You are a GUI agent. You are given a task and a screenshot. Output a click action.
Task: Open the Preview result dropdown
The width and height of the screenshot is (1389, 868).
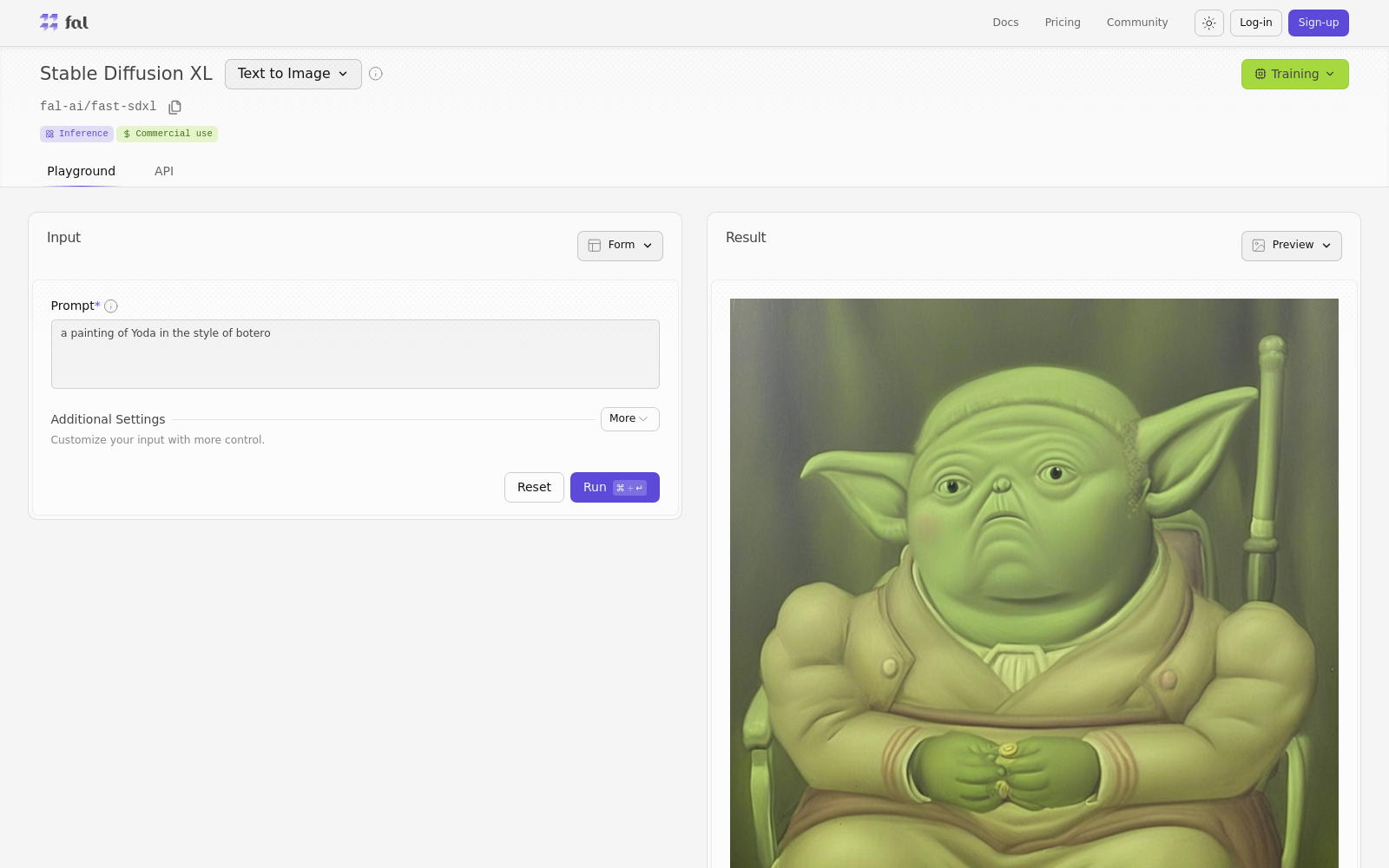[x=1291, y=246]
